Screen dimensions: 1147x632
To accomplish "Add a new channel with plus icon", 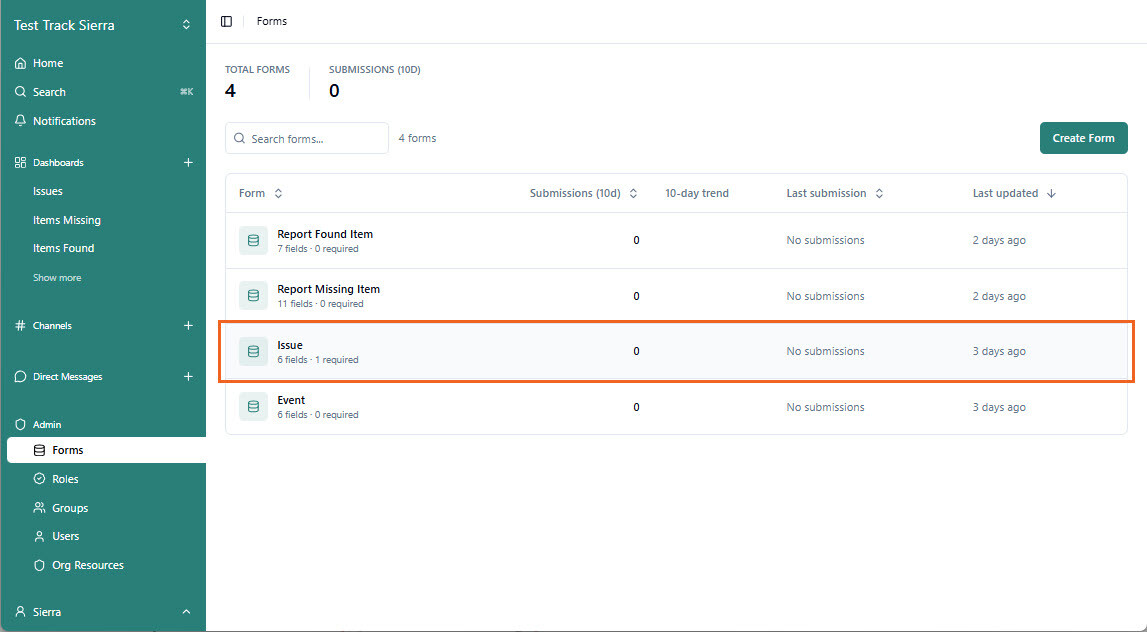I will click(x=188, y=326).
